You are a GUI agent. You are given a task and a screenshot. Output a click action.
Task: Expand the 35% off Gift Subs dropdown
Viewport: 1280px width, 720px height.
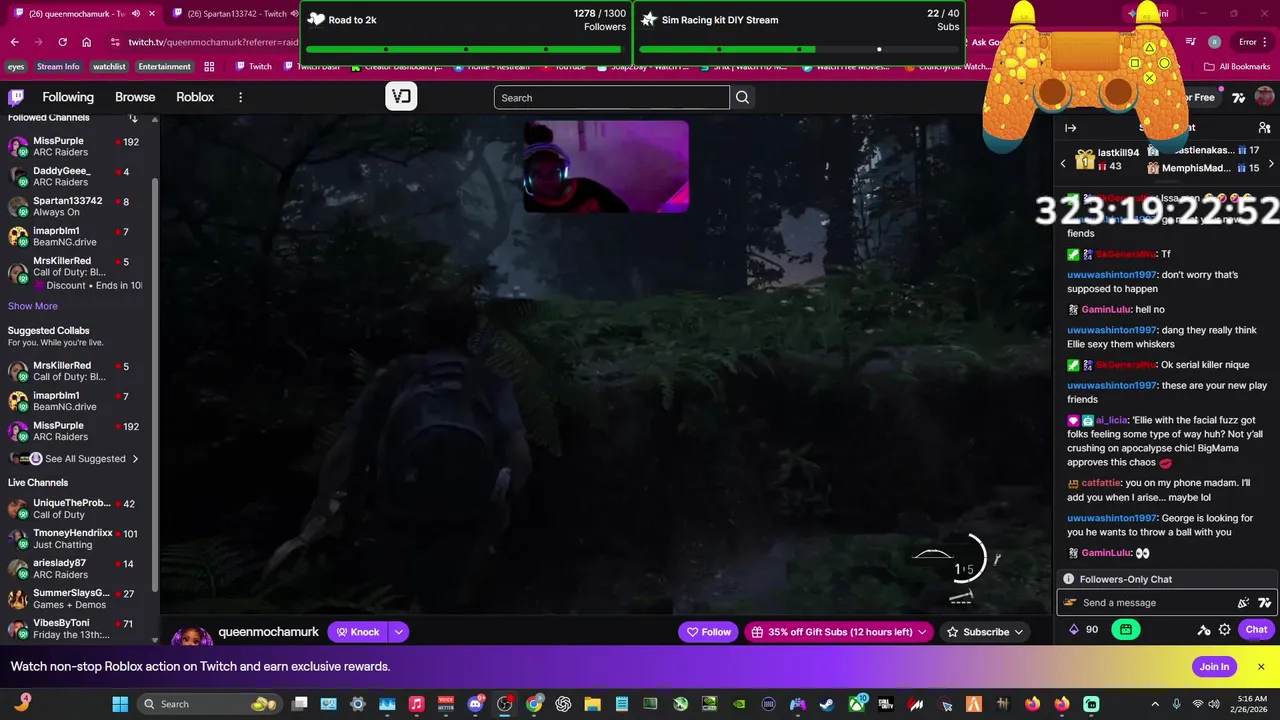click(x=922, y=632)
